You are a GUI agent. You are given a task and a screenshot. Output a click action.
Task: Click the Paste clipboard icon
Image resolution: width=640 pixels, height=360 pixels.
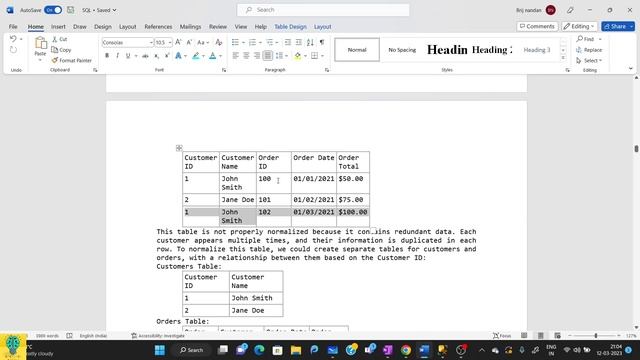40,42
